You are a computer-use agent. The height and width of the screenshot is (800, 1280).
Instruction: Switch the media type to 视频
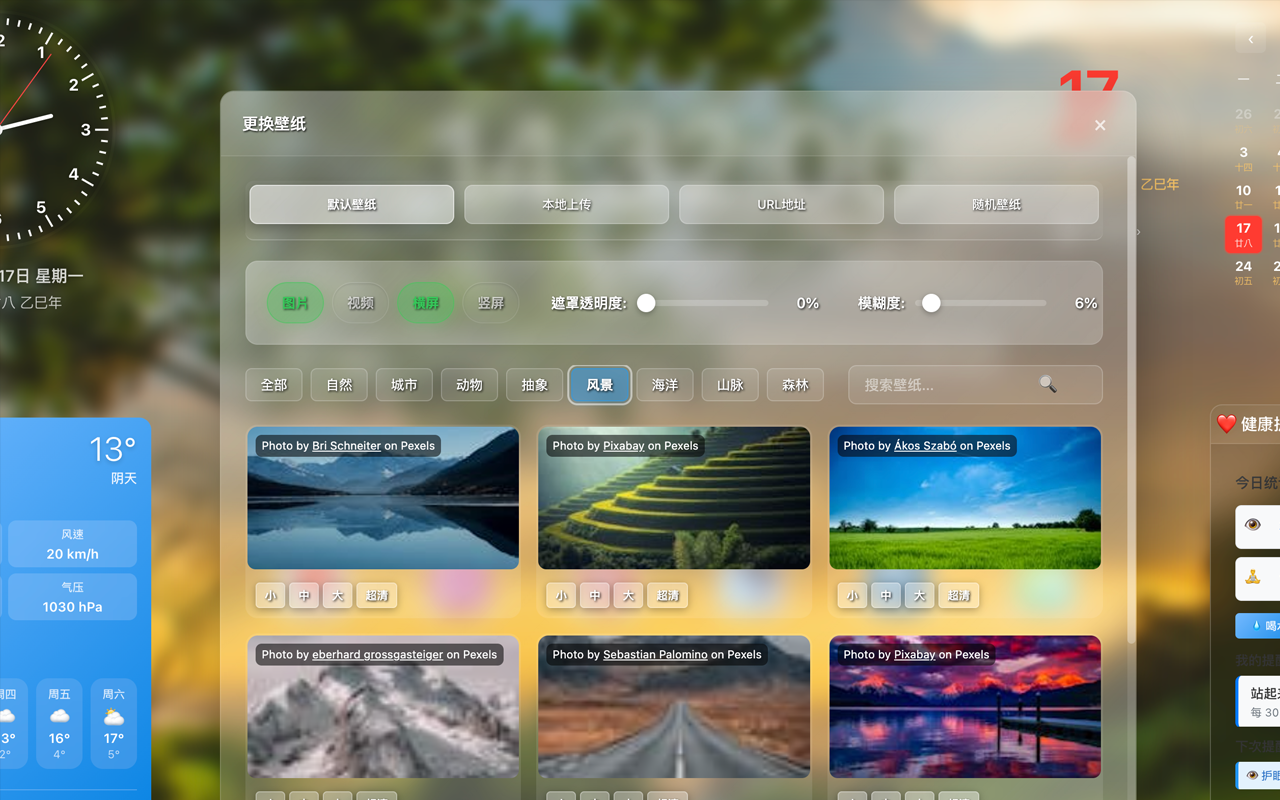point(360,303)
